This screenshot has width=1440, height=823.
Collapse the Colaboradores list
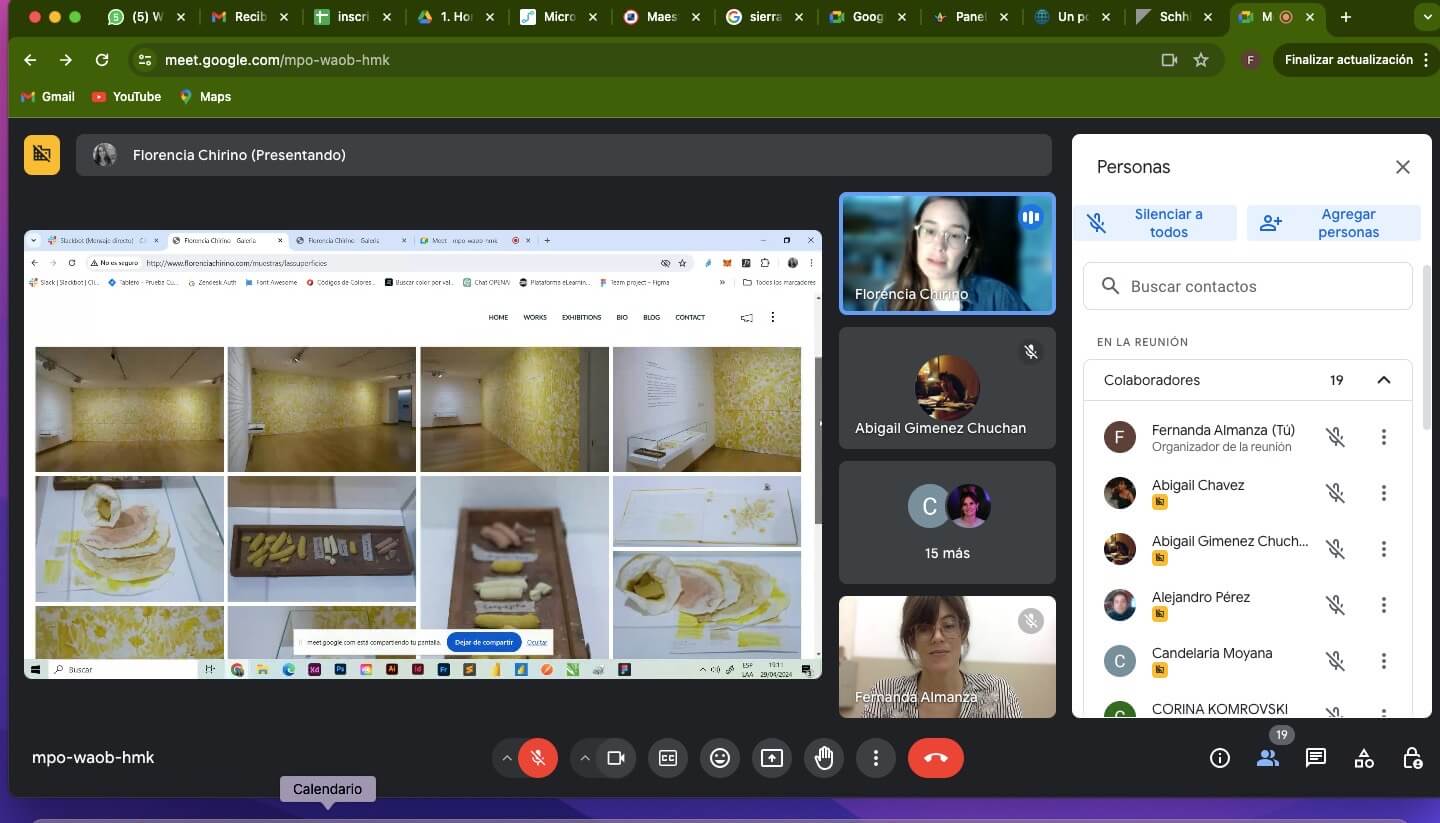[x=1384, y=380]
